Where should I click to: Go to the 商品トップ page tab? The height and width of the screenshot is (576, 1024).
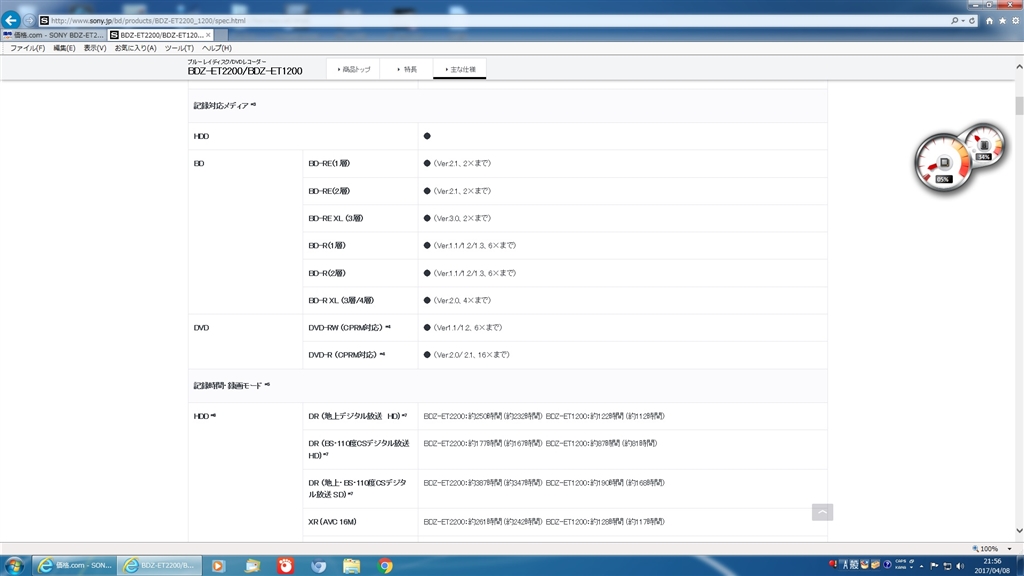pyautogui.click(x=353, y=69)
